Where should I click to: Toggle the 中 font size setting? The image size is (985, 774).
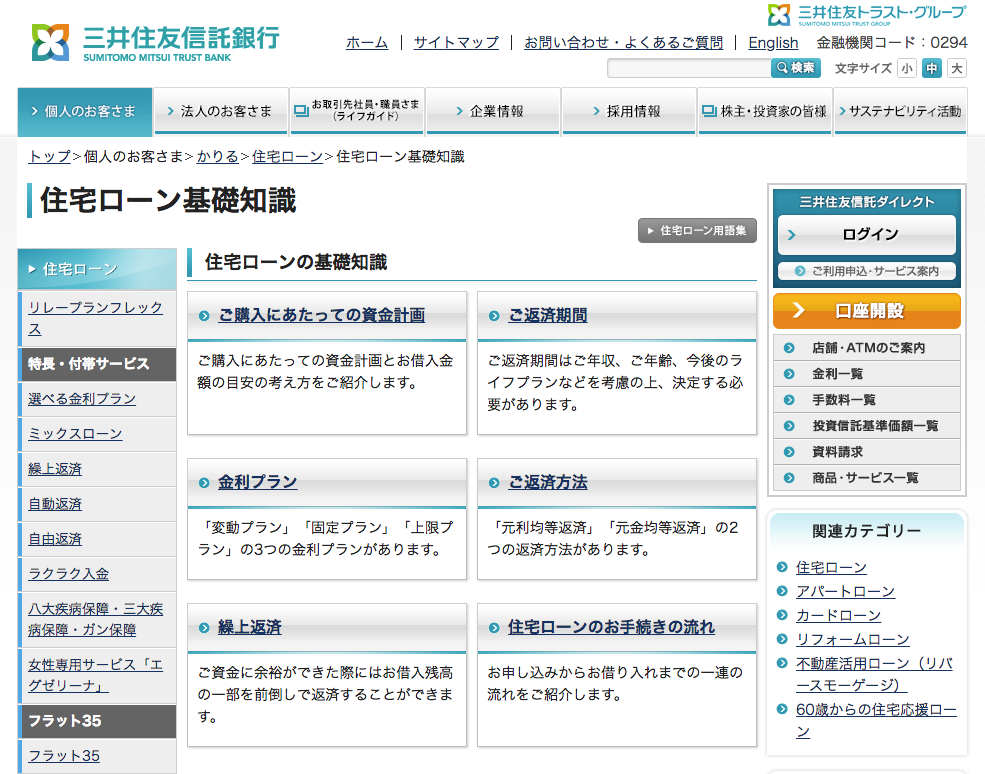(x=931, y=68)
